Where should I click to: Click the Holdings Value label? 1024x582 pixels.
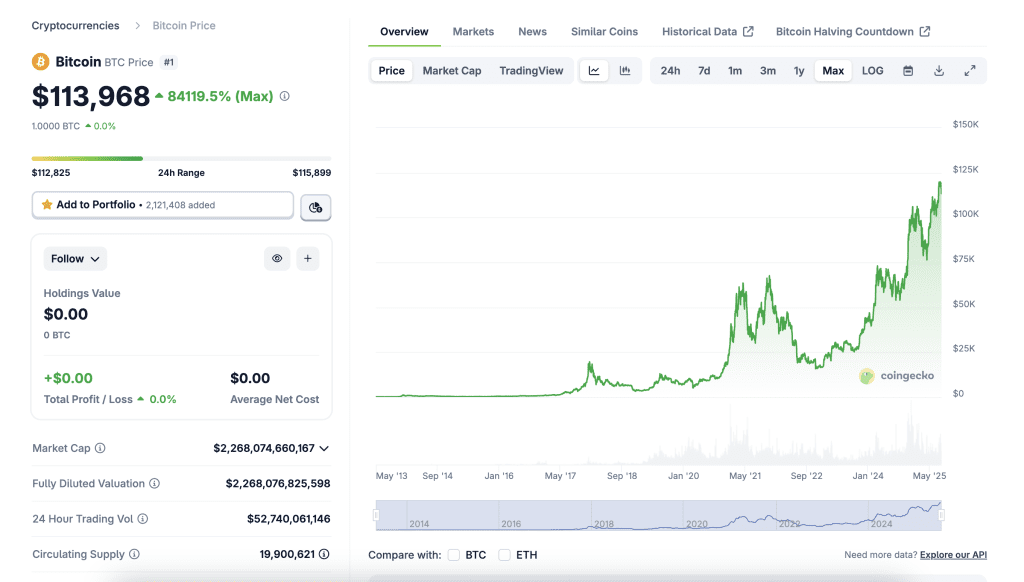point(82,293)
